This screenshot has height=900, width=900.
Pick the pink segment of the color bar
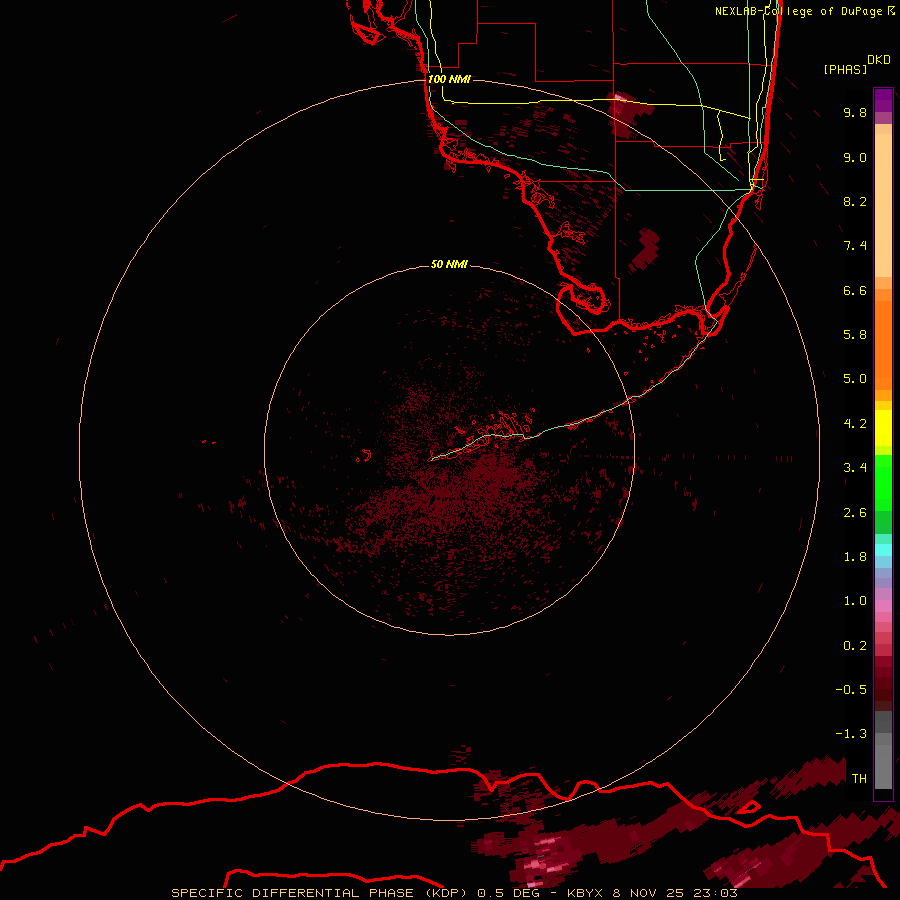[x=883, y=606]
